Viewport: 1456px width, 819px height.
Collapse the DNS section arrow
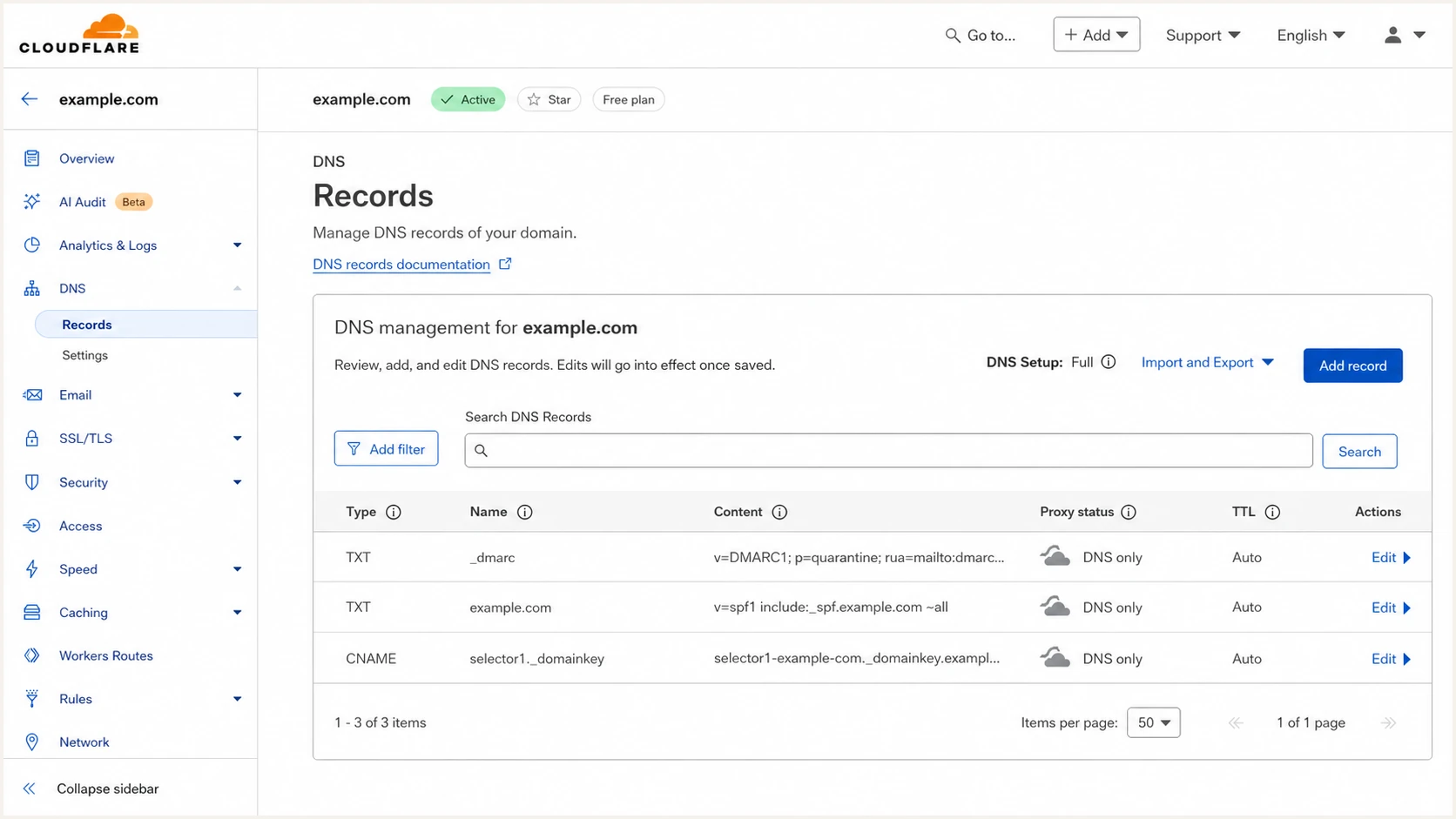pos(237,288)
